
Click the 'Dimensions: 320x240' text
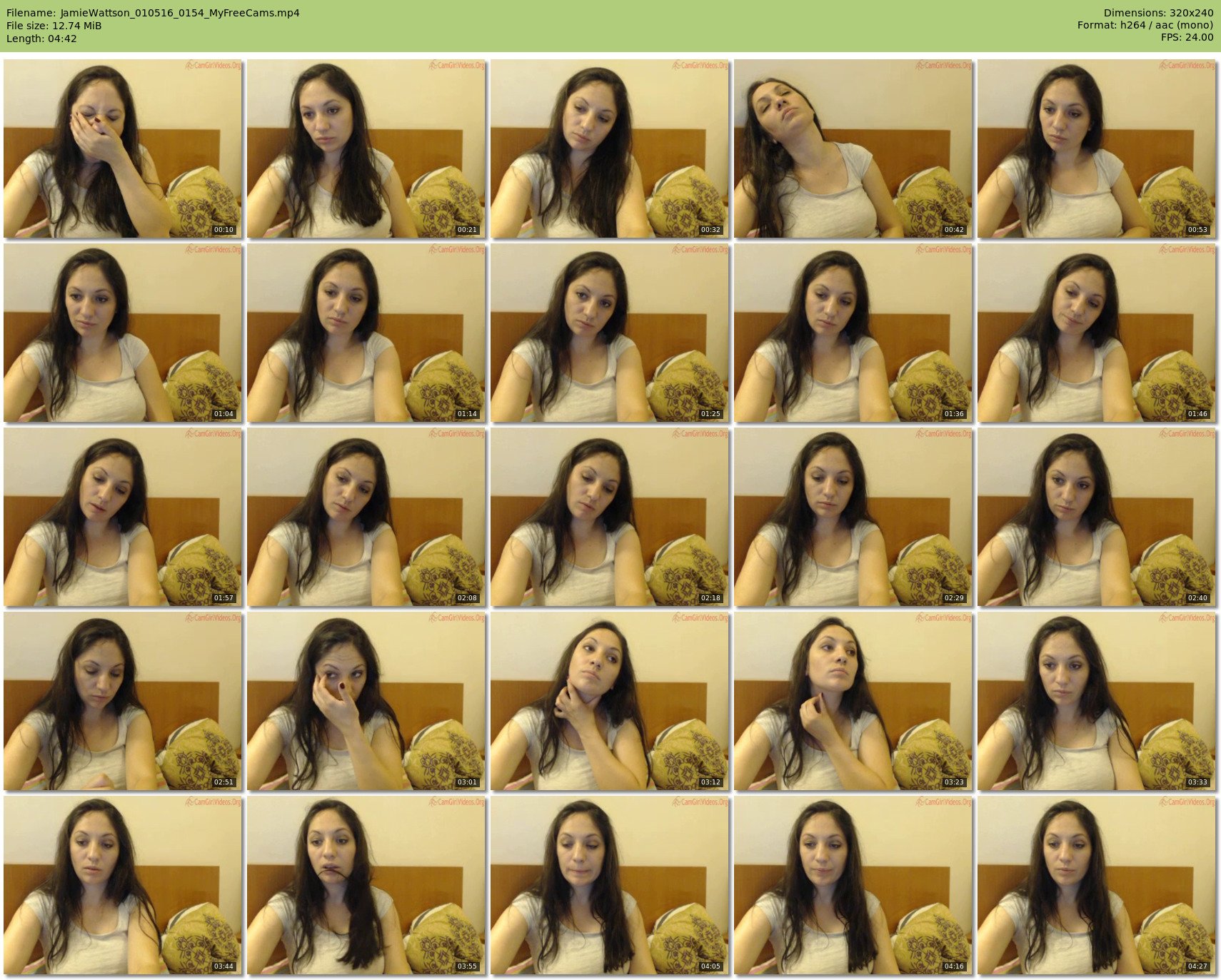point(1158,13)
